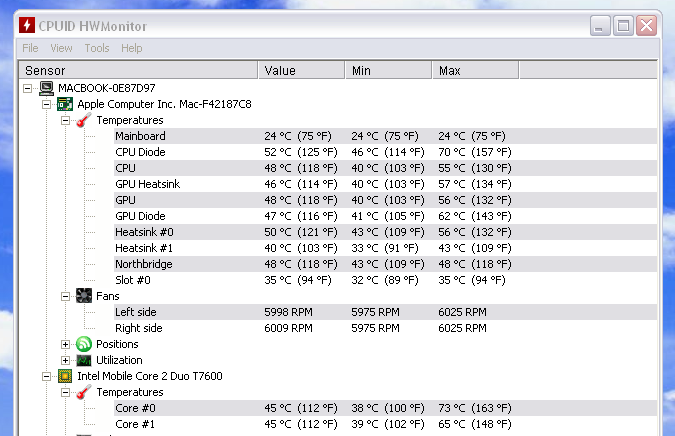Select the CPU Diode sensor row
Screen dimensions: 675x436
pos(385,152)
